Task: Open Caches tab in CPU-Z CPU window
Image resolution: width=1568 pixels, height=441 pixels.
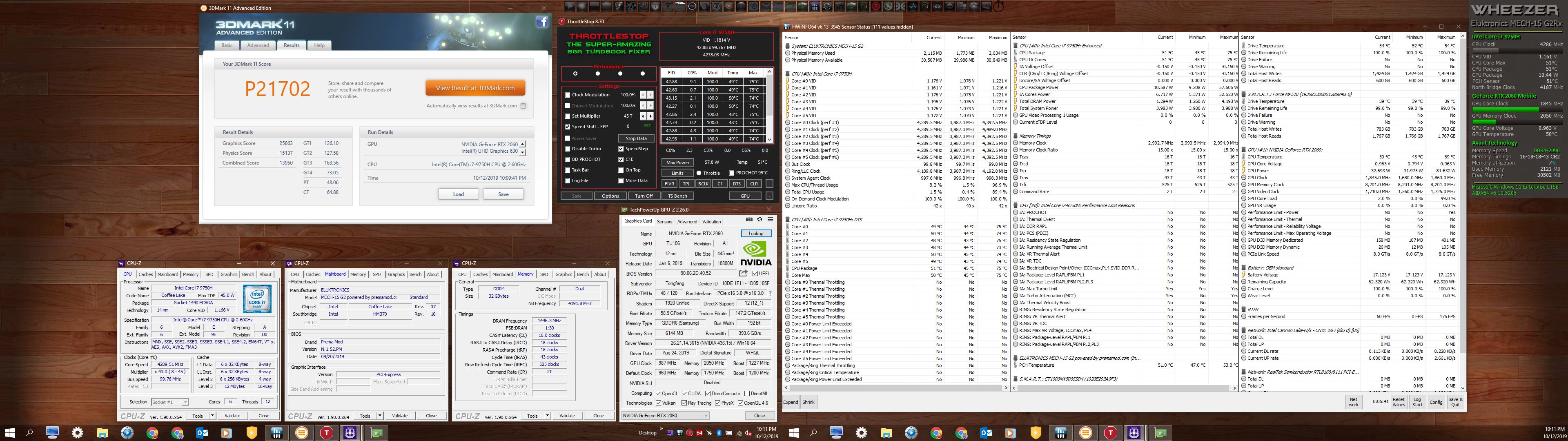Action: tap(145, 275)
